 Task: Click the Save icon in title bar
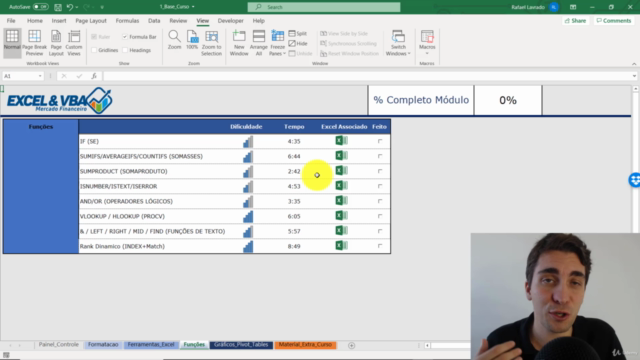58,7
